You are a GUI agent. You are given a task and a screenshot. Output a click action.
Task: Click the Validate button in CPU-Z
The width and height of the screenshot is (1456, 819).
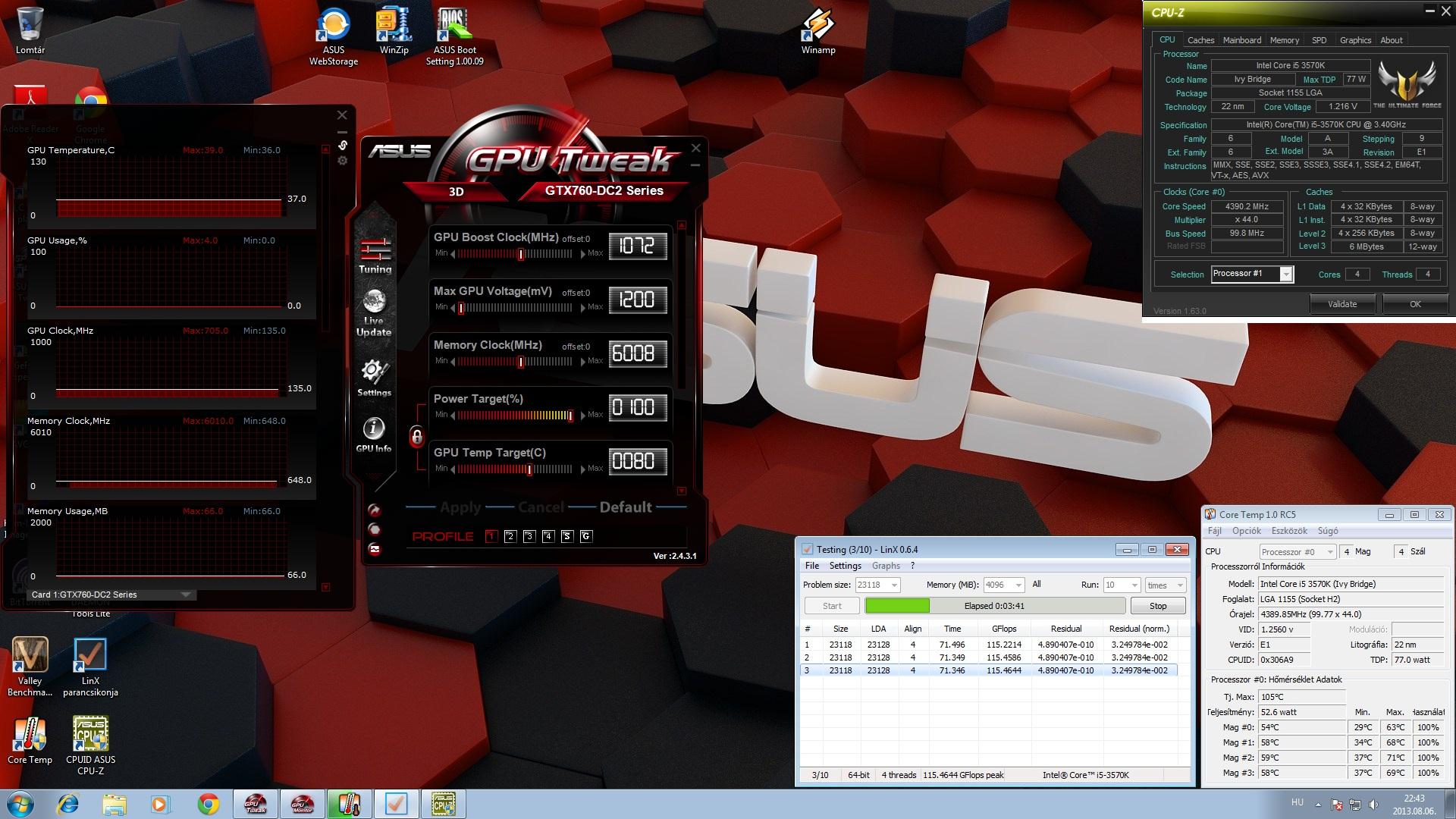point(1342,304)
